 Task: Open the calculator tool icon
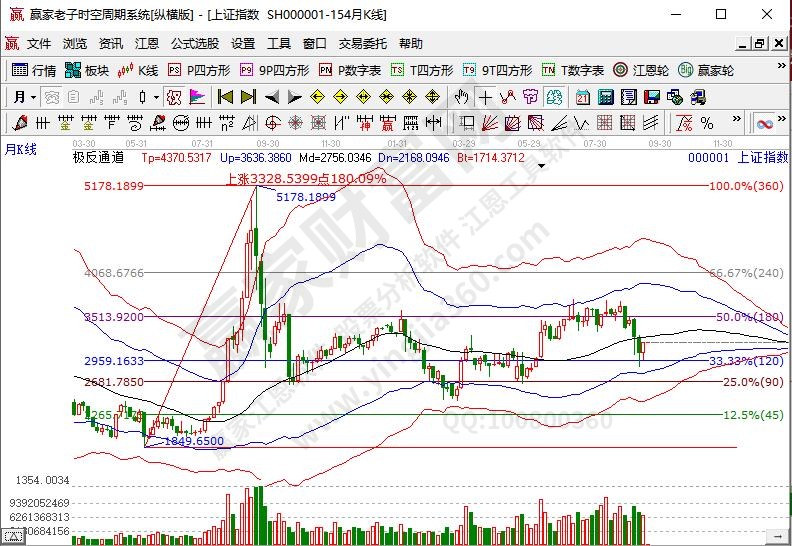[605, 97]
